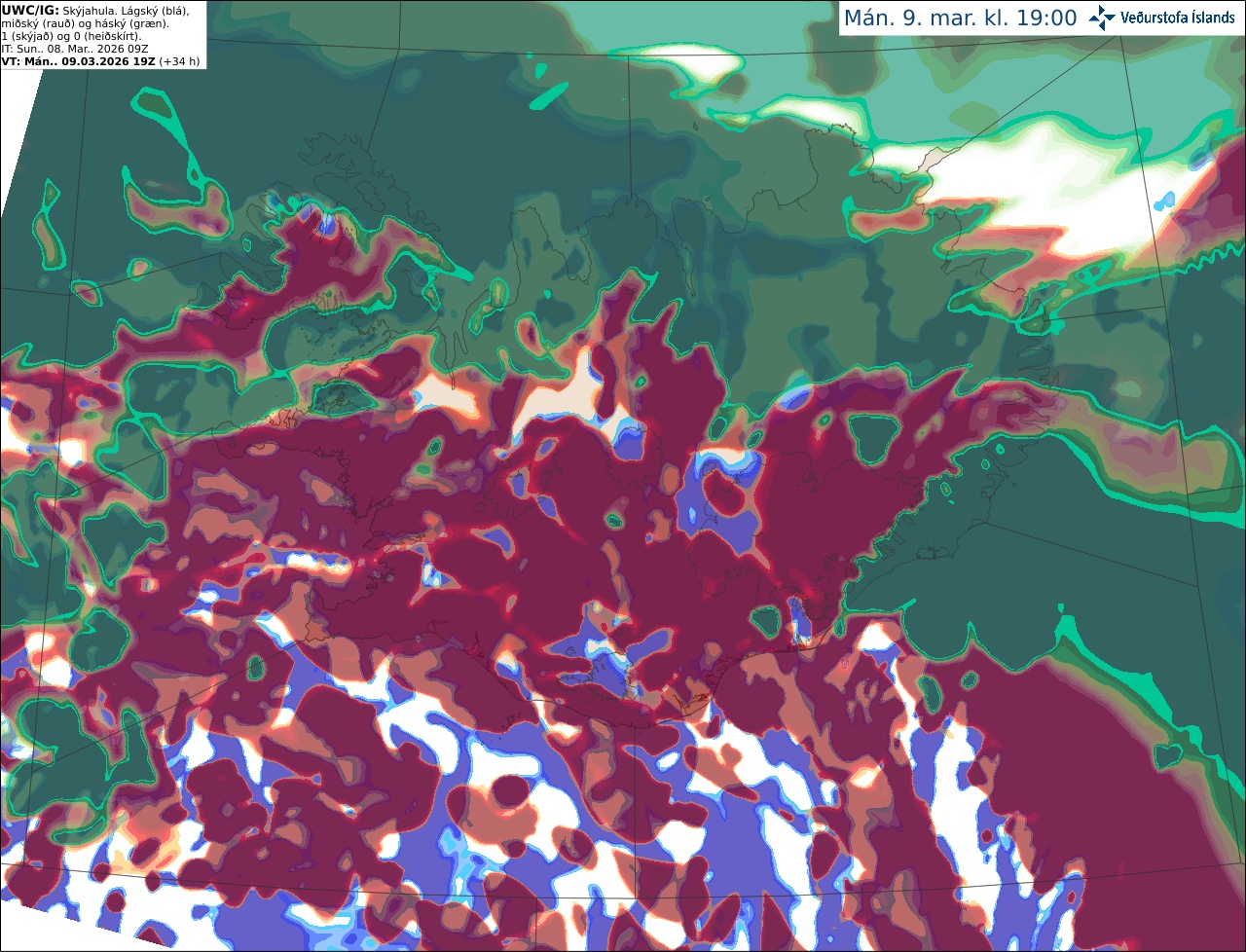Click the 'Veðurstofa Íslands' text
The image size is (1246, 952).
coord(1178,18)
